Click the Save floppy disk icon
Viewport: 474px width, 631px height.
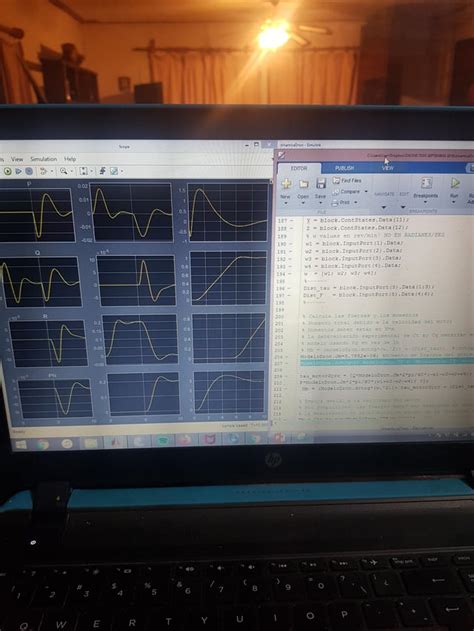321,184
